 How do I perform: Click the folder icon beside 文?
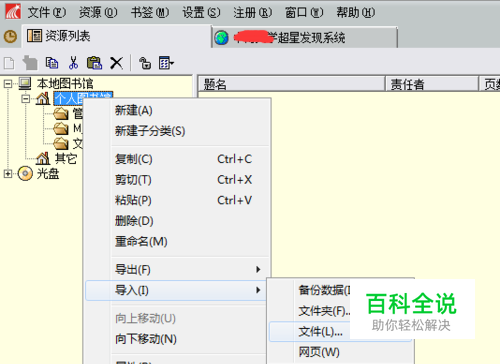(x=61, y=143)
